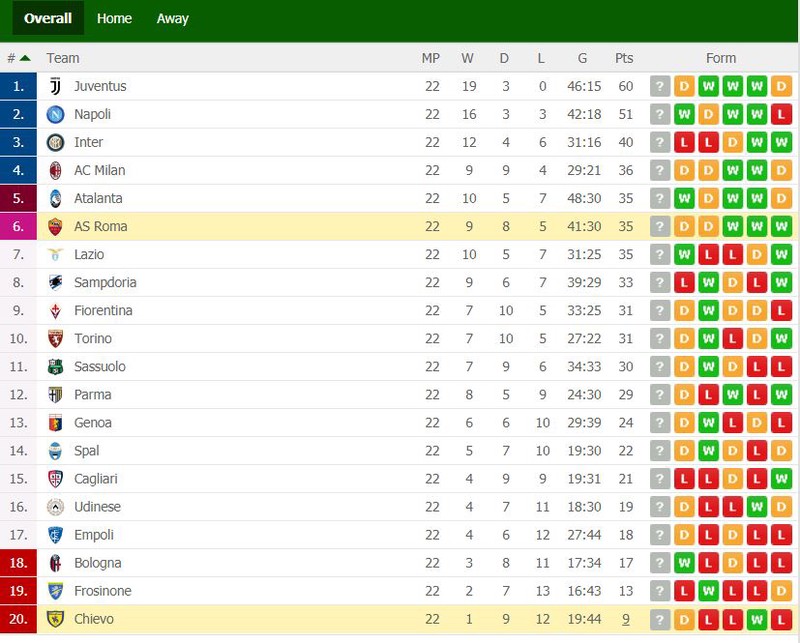
Task: Click the Inter club crest icon
Action: (x=55, y=142)
